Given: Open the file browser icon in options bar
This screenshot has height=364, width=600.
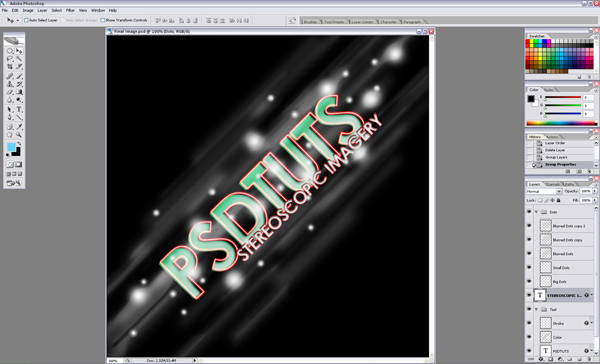Looking at the screenshot, I should click(x=292, y=21).
